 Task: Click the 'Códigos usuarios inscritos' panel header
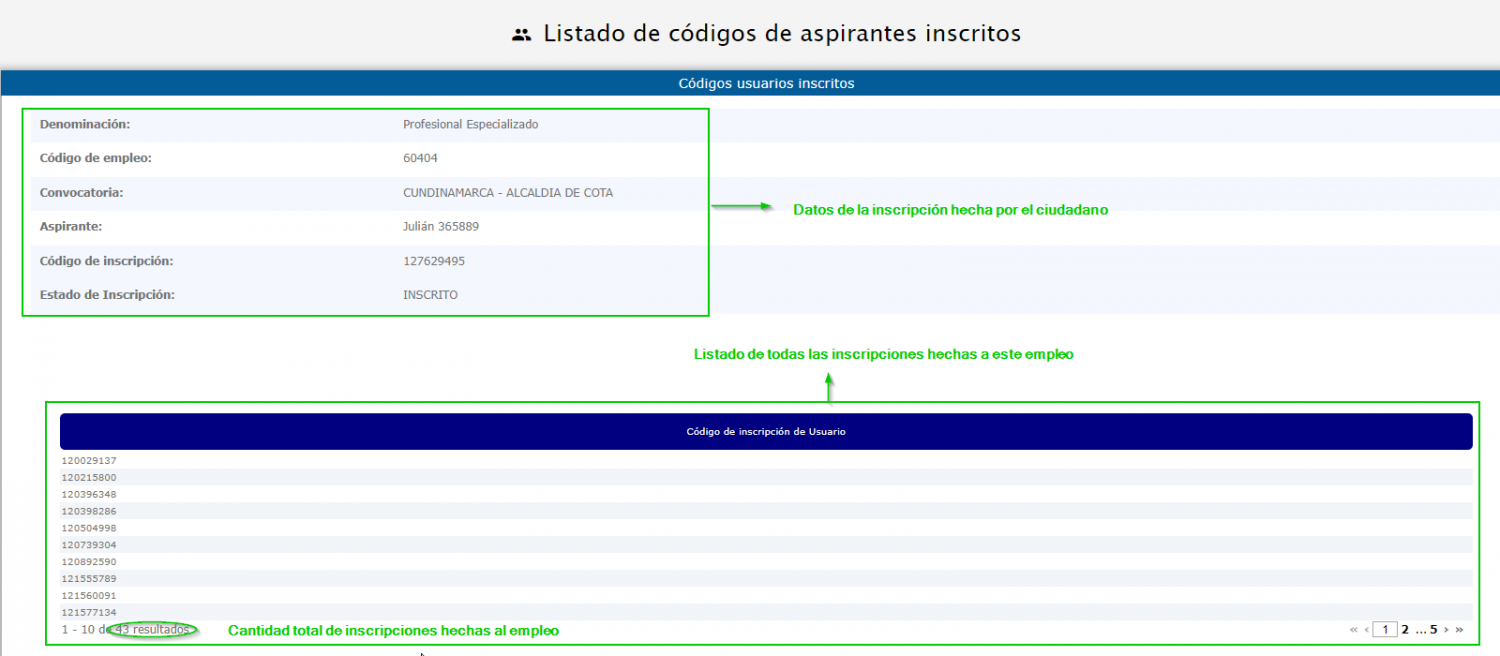point(766,84)
